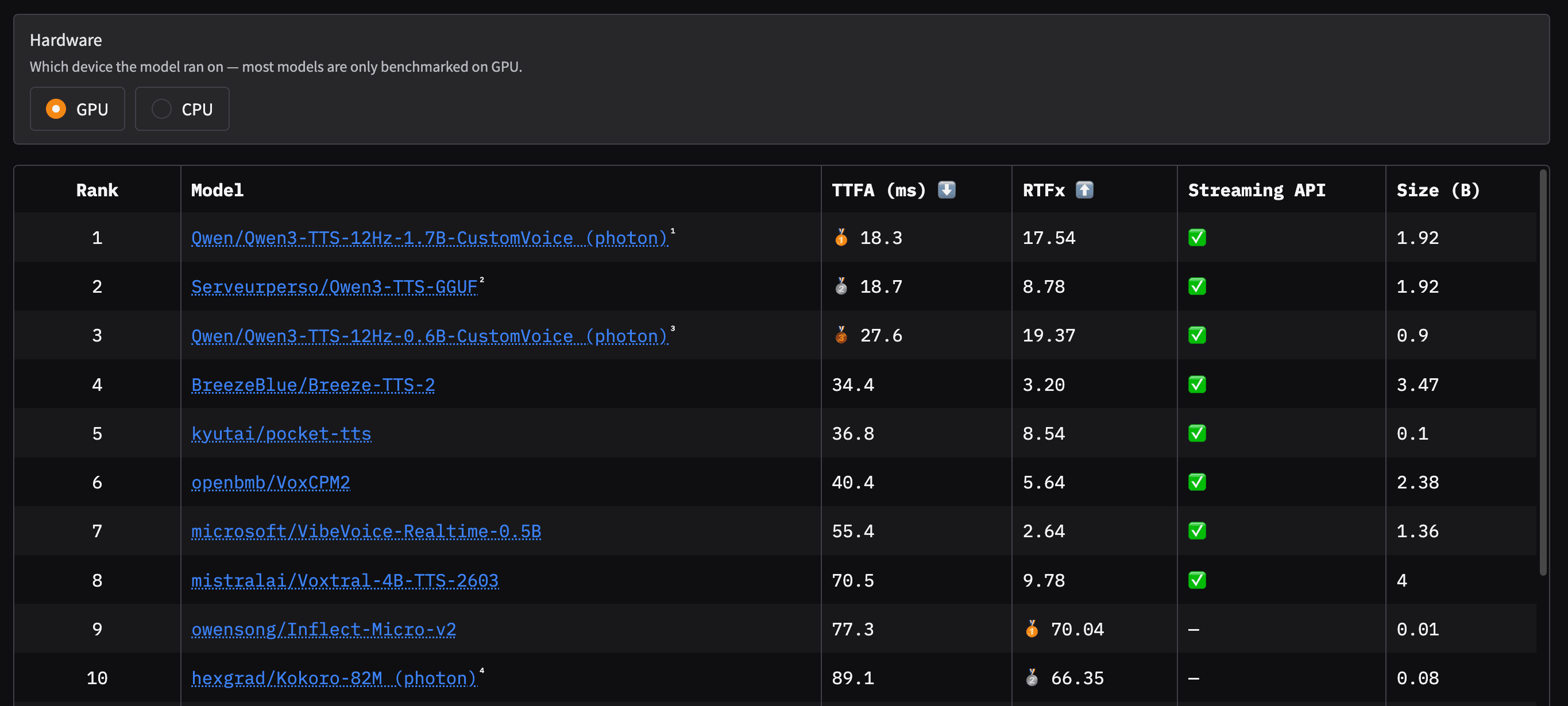Click the 'Which device the model ran on' description
Screen dimensions: 1568x706
(x=276, y=67)
